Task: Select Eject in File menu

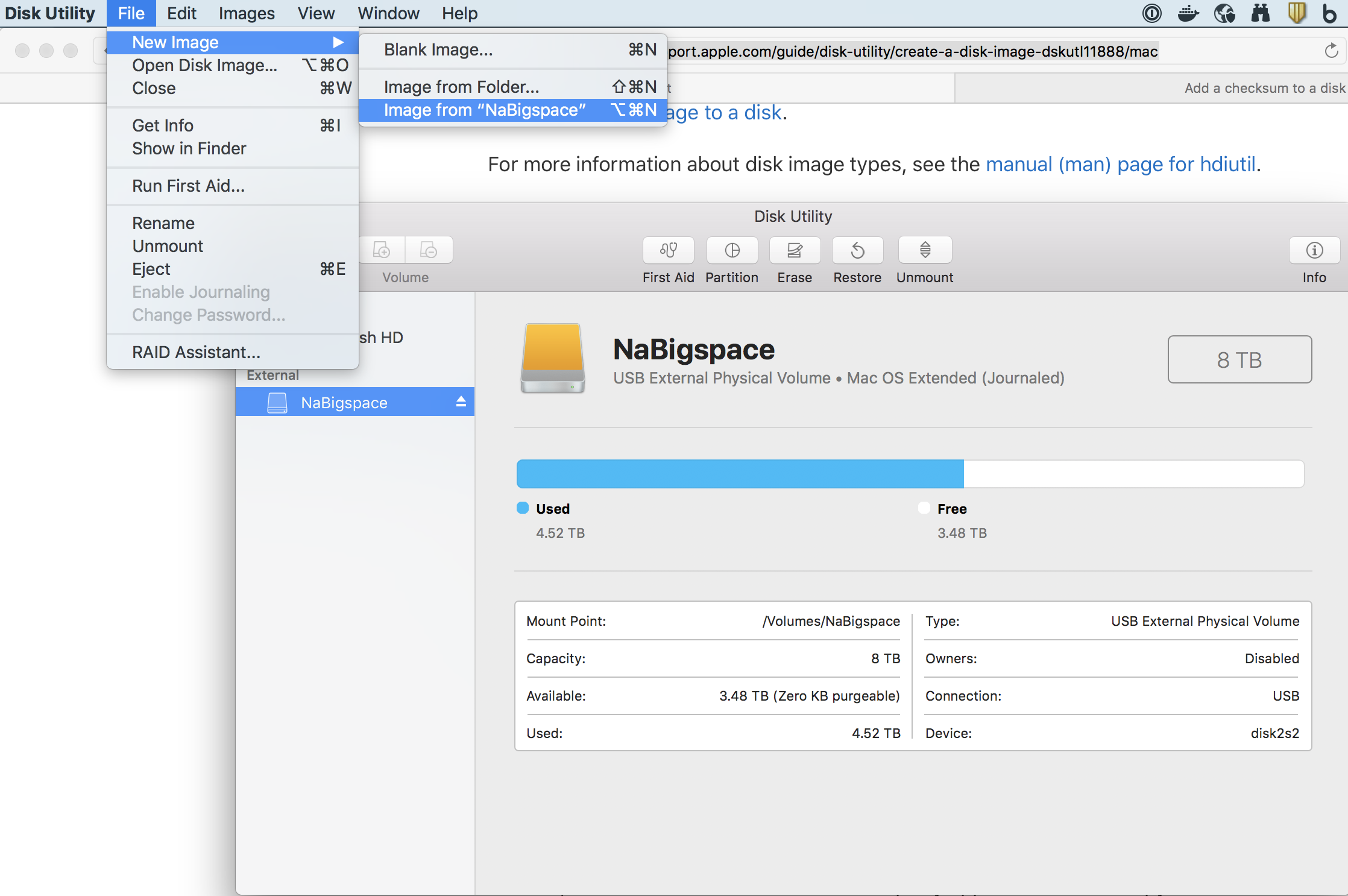Action: pyautogui.click(x=233, y=269)
